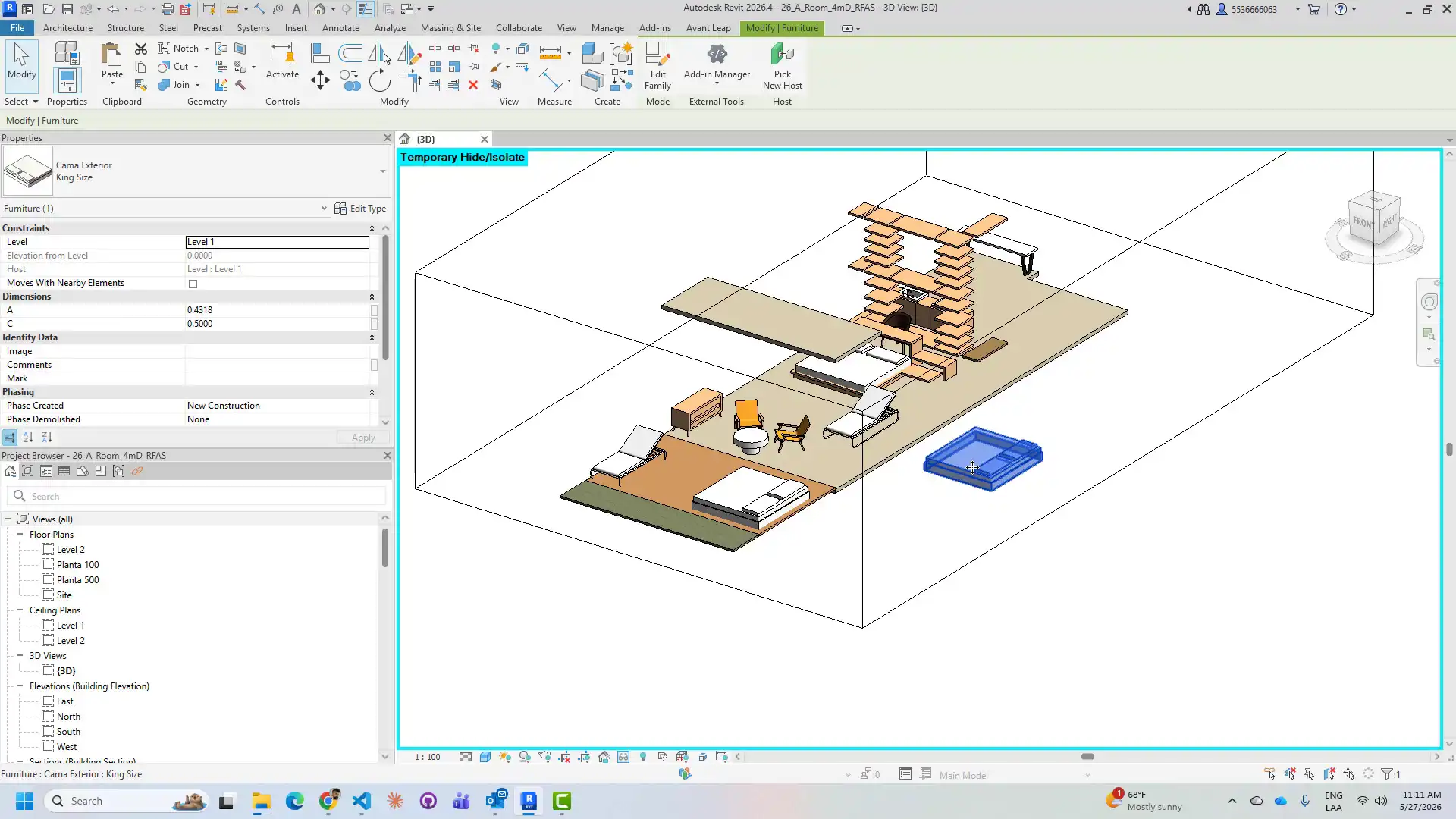Click the view's horizontal scrollbar thumb

[x=1087, y=757]
